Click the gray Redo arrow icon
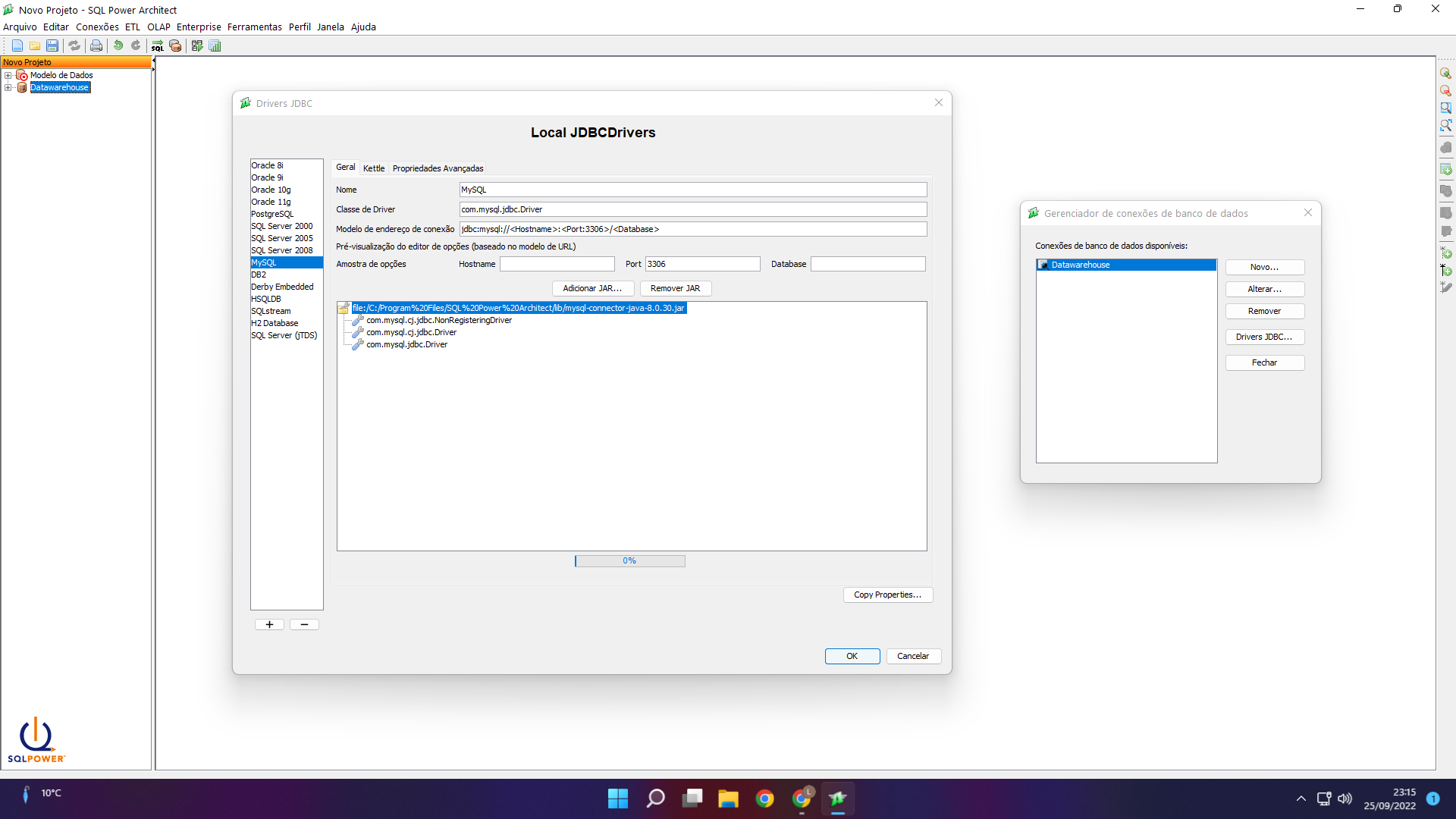Screen dimensions: 1456x819 click(x=136, y=45)
